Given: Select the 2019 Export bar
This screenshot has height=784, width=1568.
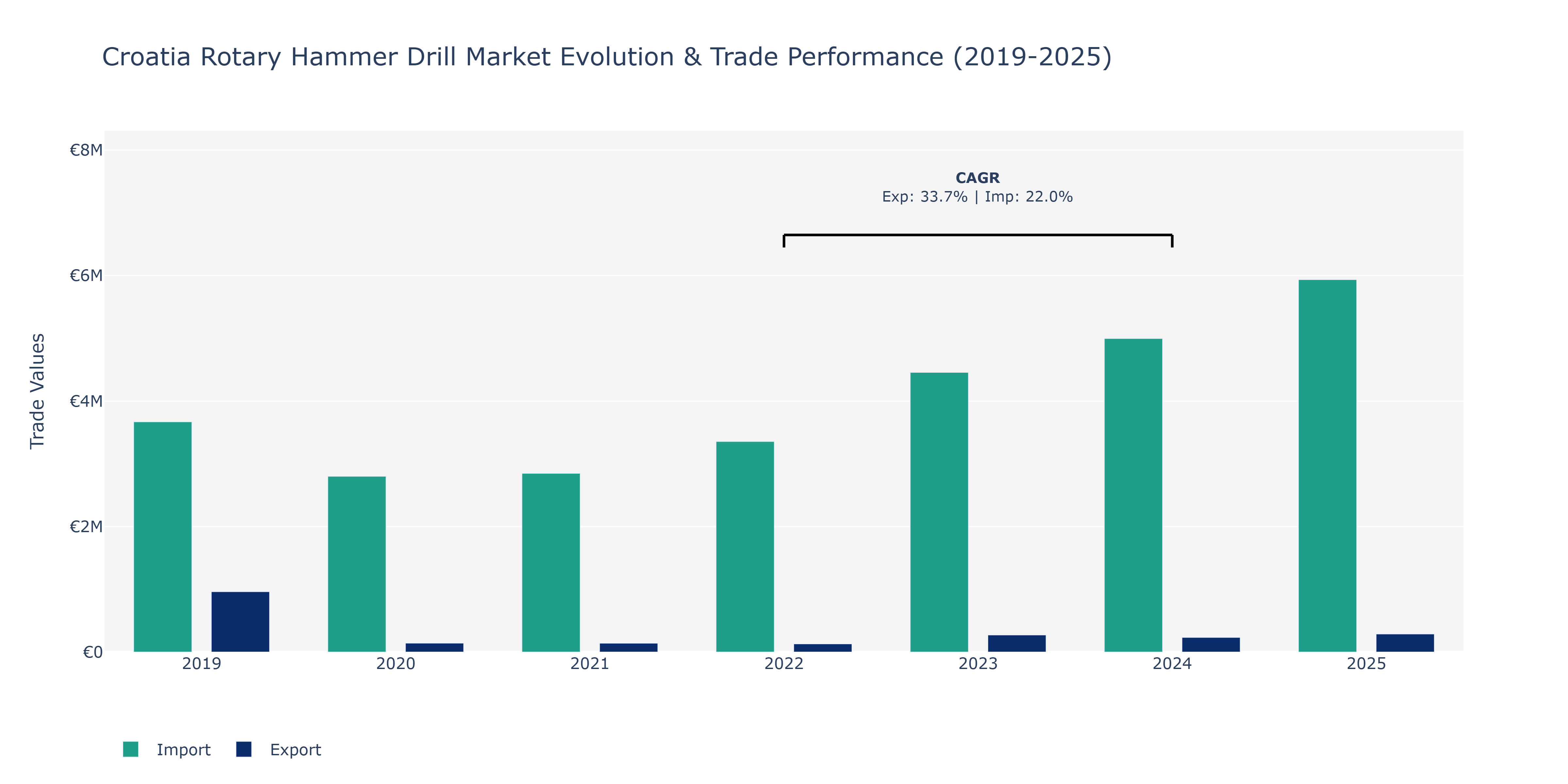Looking at the screenshot, I should (240, 621).
